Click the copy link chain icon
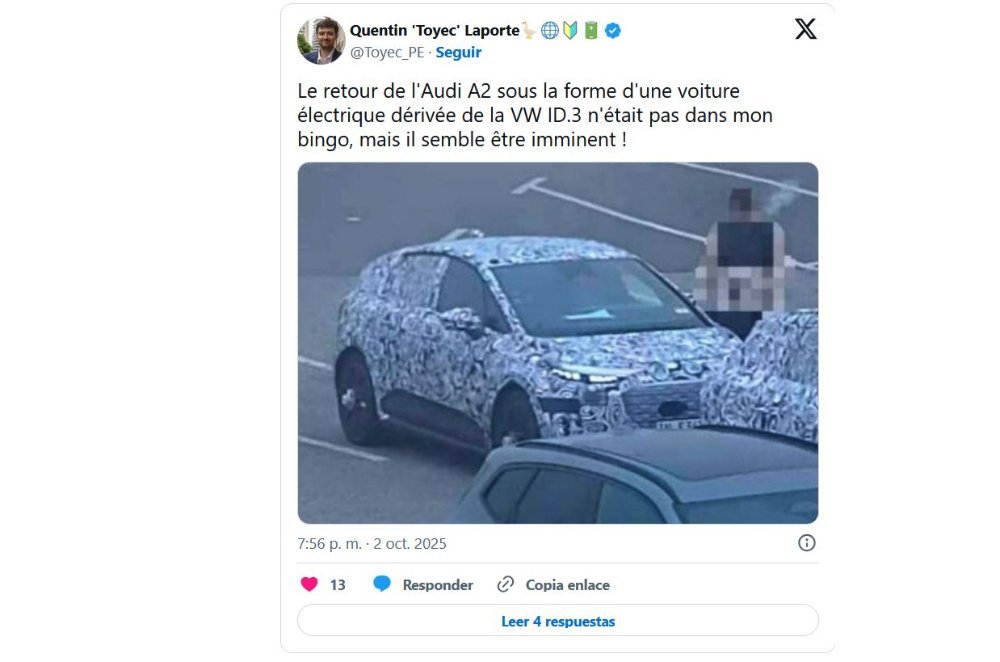This screenshot has width=1000, height=662. click(x=506, y=584)
